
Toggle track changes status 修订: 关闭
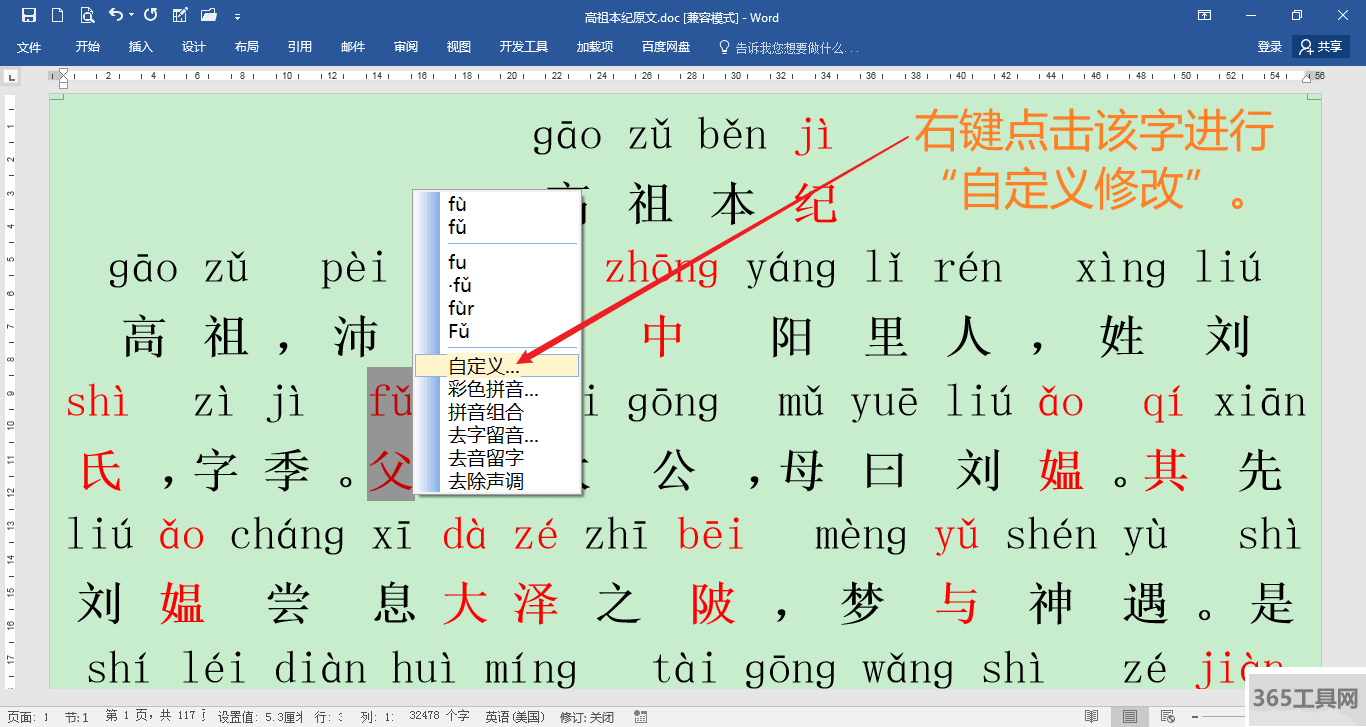point(588,717)
